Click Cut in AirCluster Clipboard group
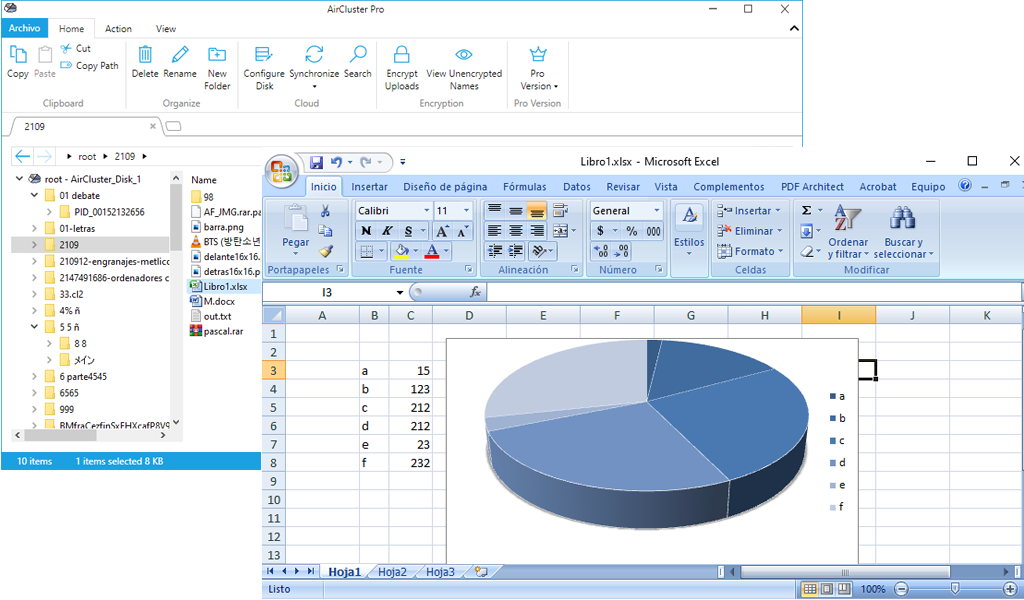 click(76, 48)
